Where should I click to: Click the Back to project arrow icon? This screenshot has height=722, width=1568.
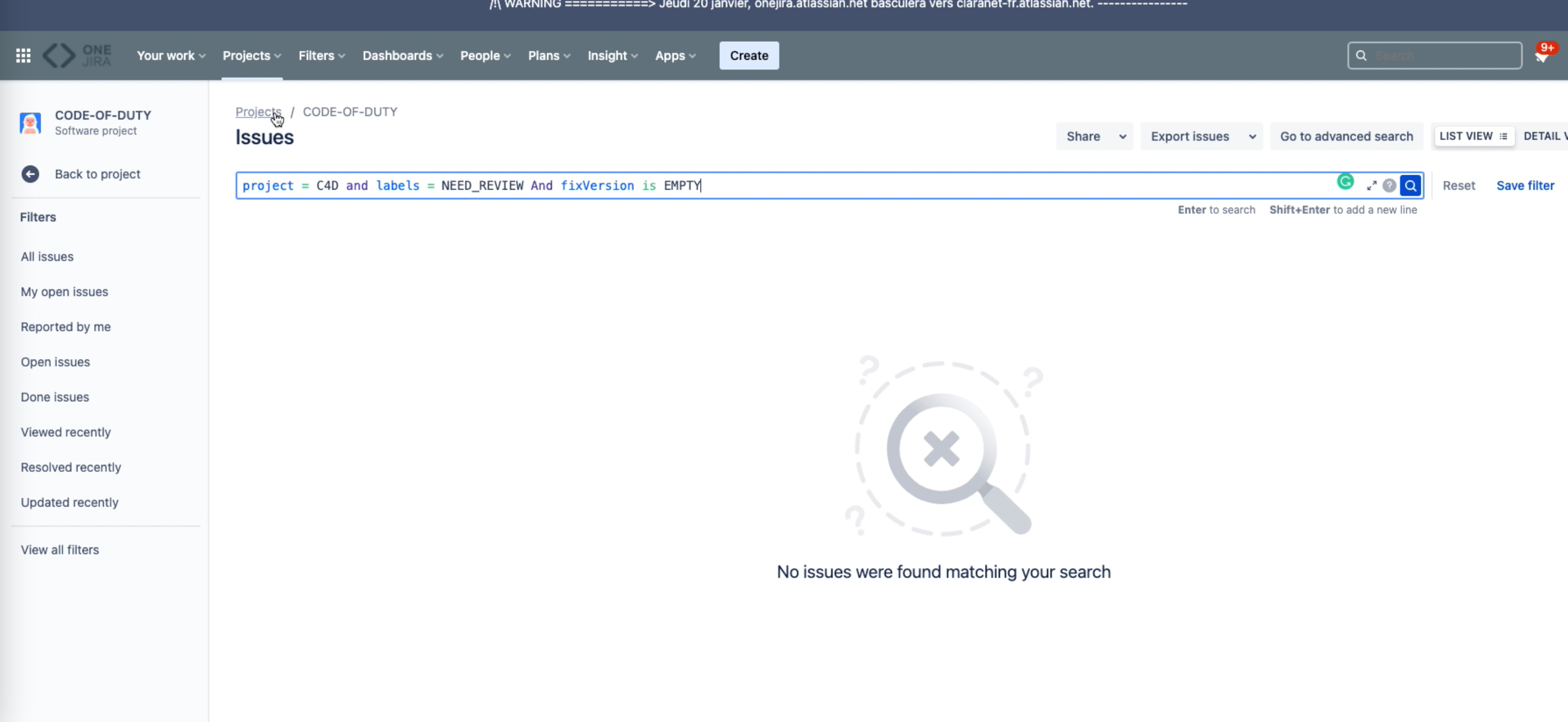(x=30, y=174)
